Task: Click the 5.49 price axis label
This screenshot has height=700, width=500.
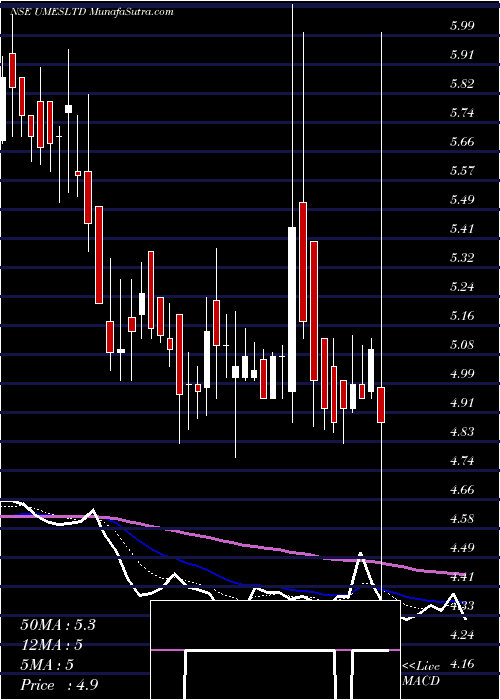Action: (462, 200)
